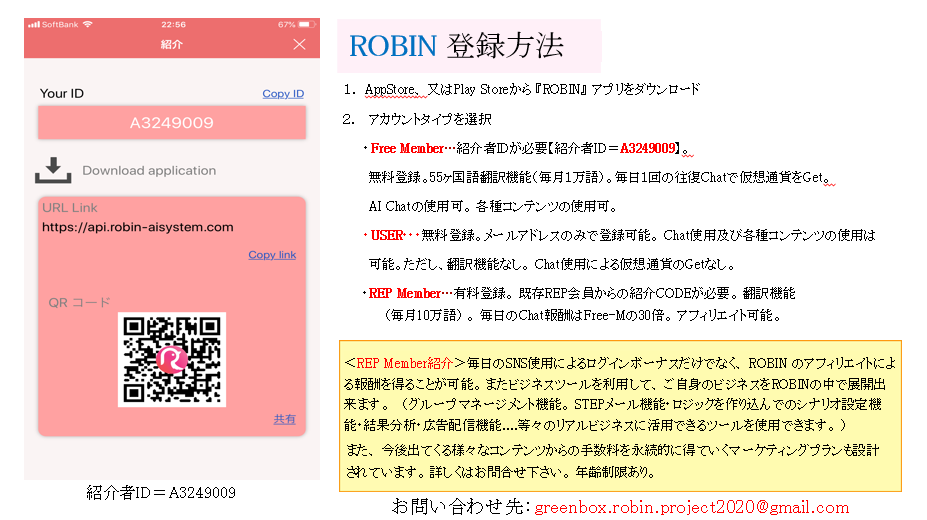Click the download application arrow icon
Image resolution: width=927 pixels, height=520 pixels.
(x=53, y=170)
